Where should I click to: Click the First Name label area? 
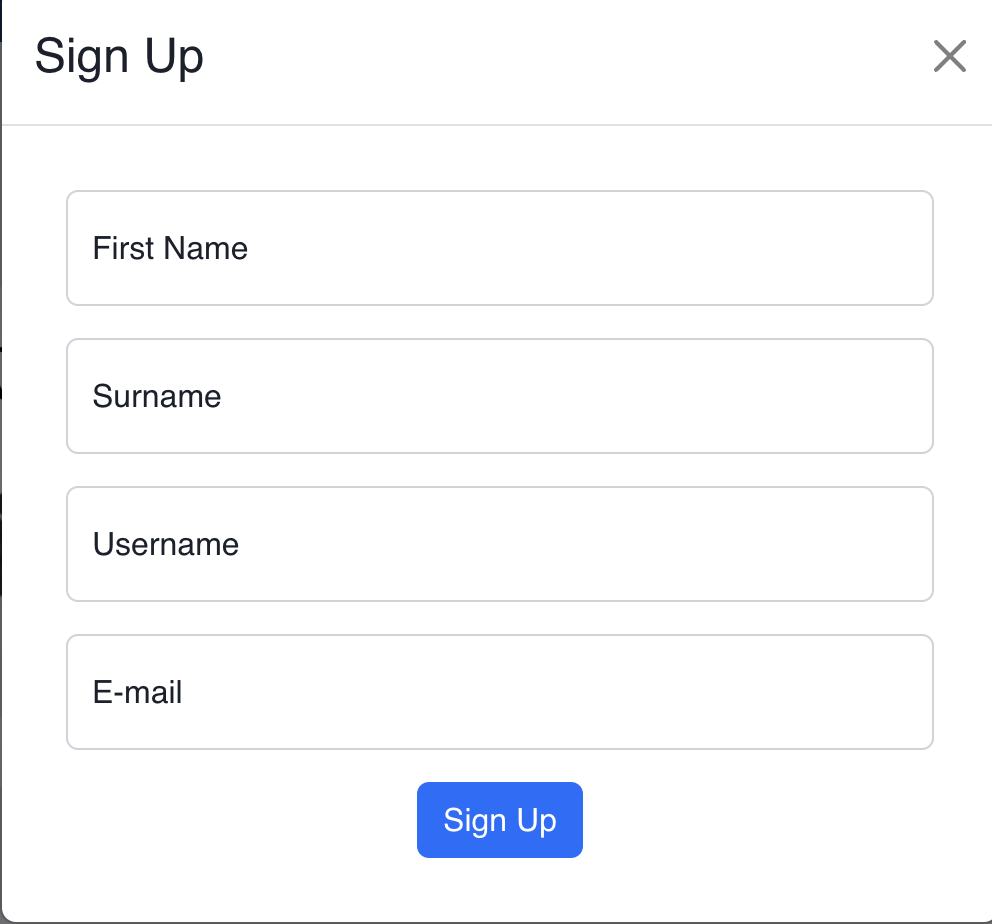pyautogui.click(x=170, y=248)
